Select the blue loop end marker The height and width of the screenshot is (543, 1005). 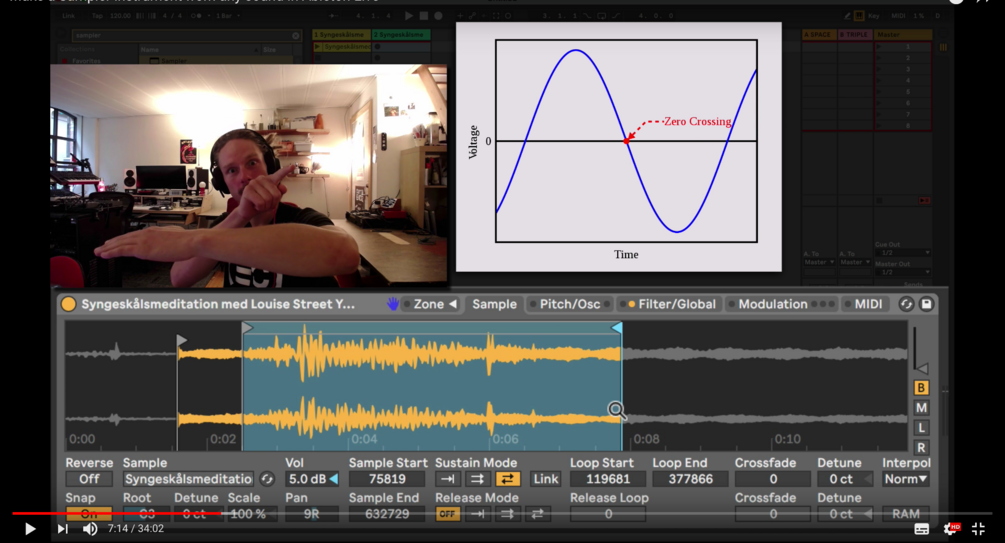click(x=617, y=328)
